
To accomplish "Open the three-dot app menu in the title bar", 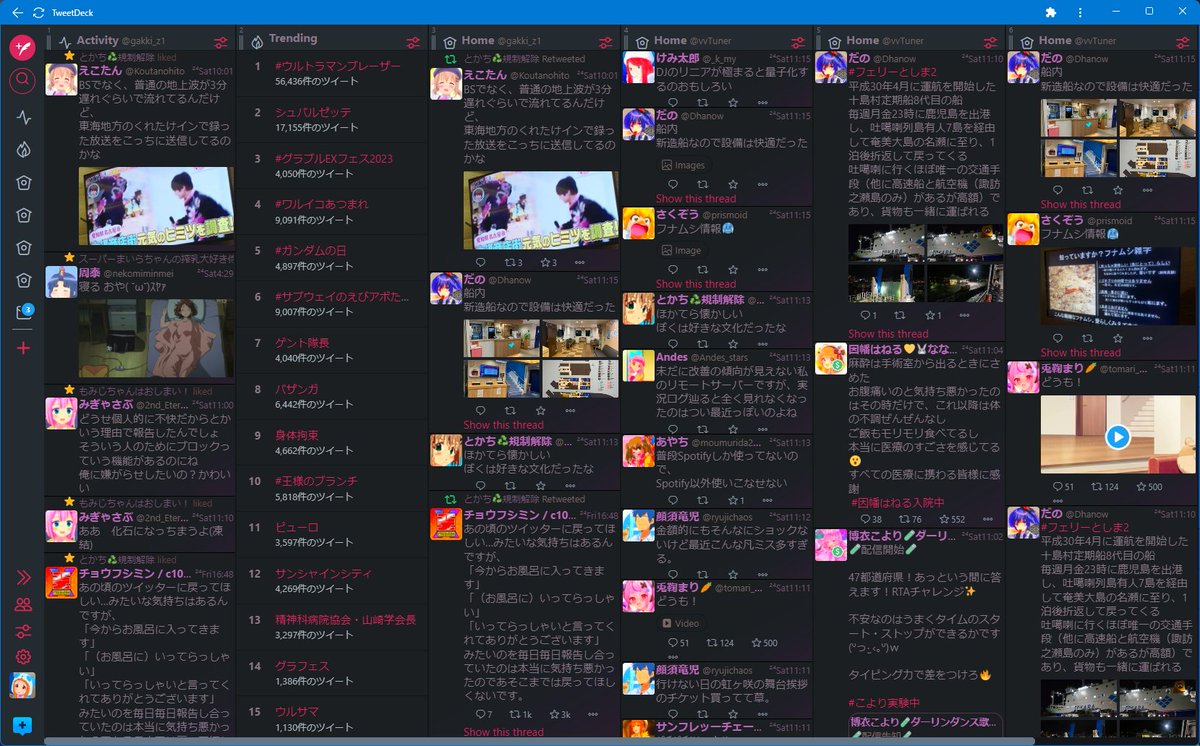I will click(x=1080, y=12).
